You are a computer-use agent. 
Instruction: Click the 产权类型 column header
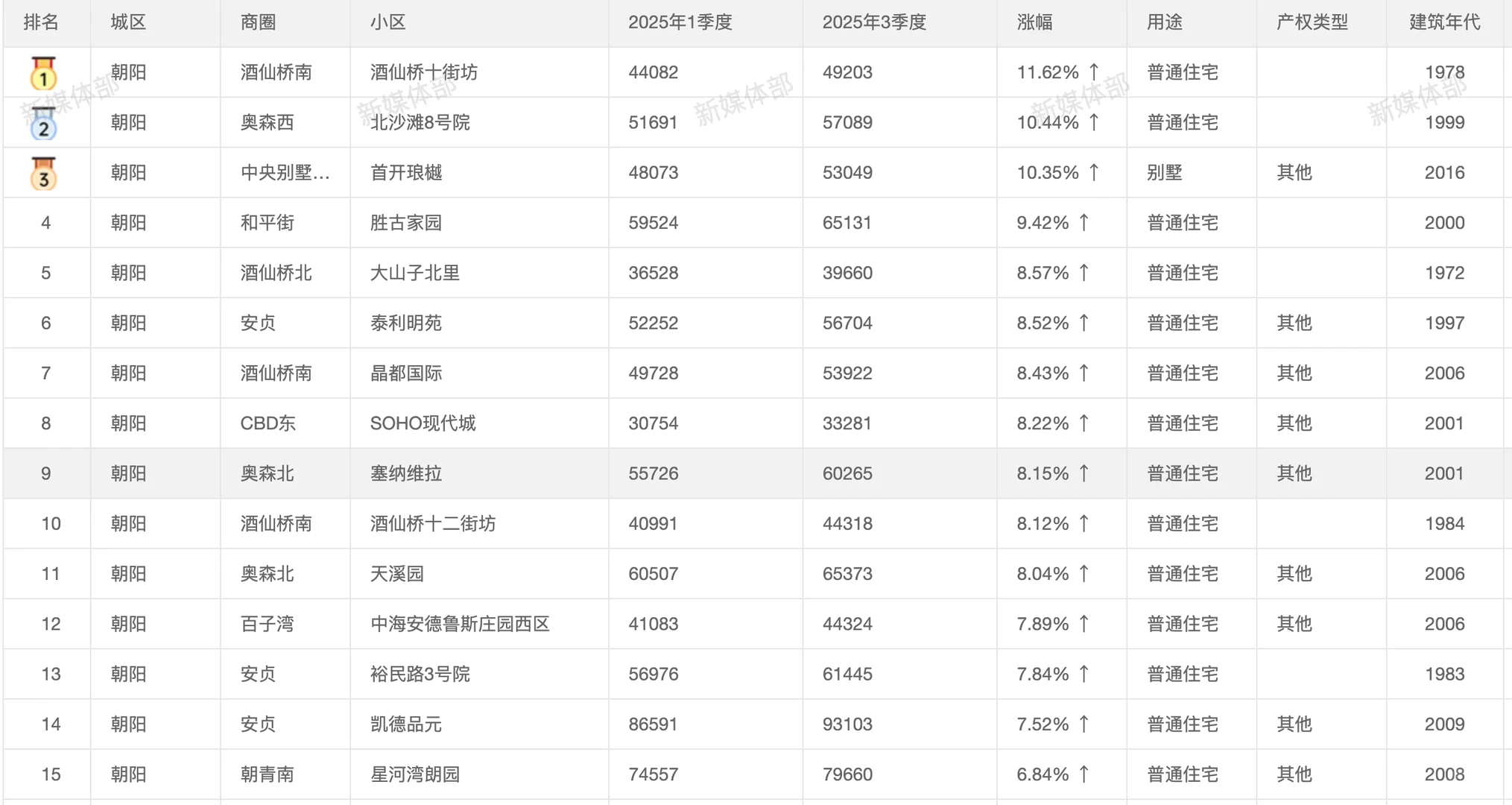click(x=1312, y=22)
